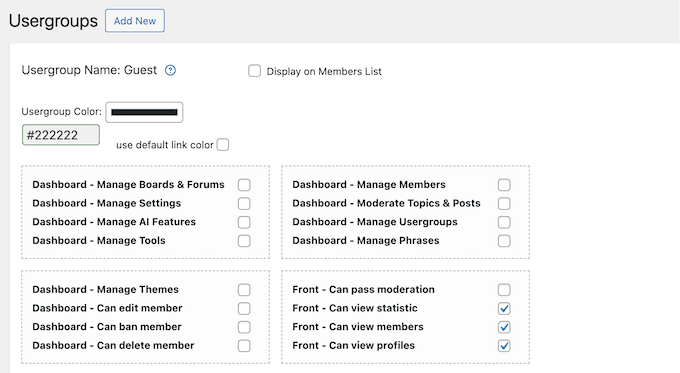Tick Front - Can pass moderation

coord(504,290)
